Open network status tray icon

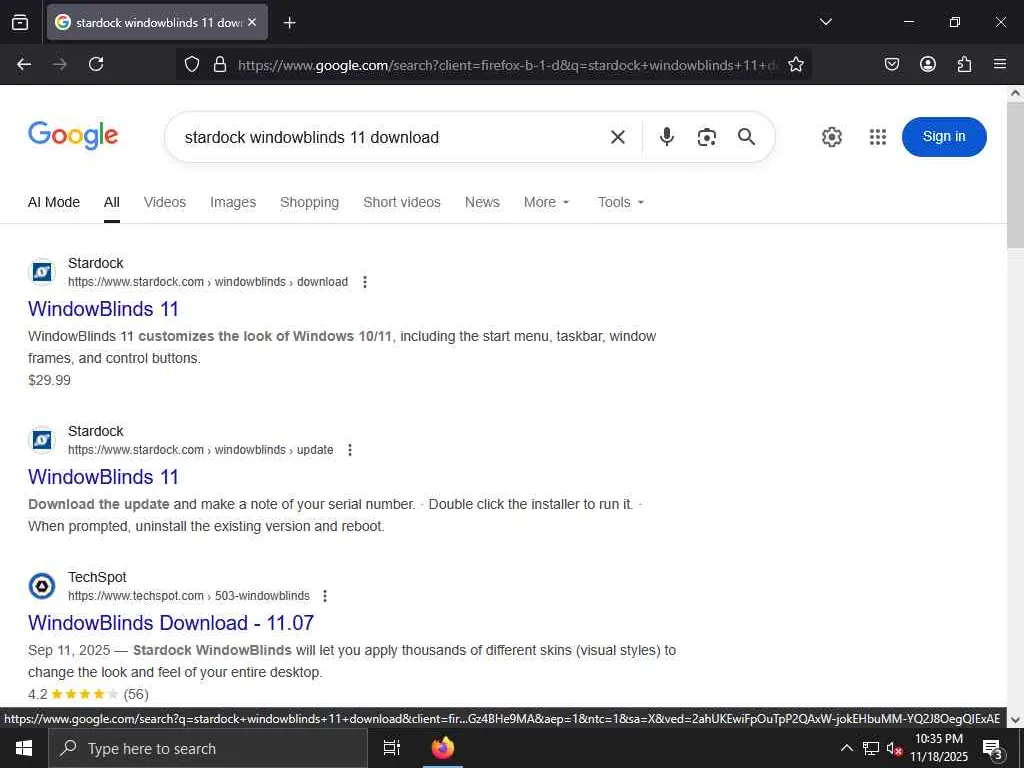(871, 748)
